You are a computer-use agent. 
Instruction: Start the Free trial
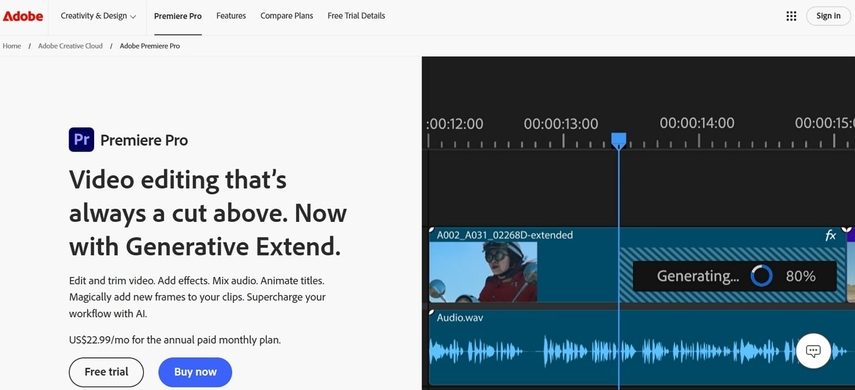[x=106, y=372]
